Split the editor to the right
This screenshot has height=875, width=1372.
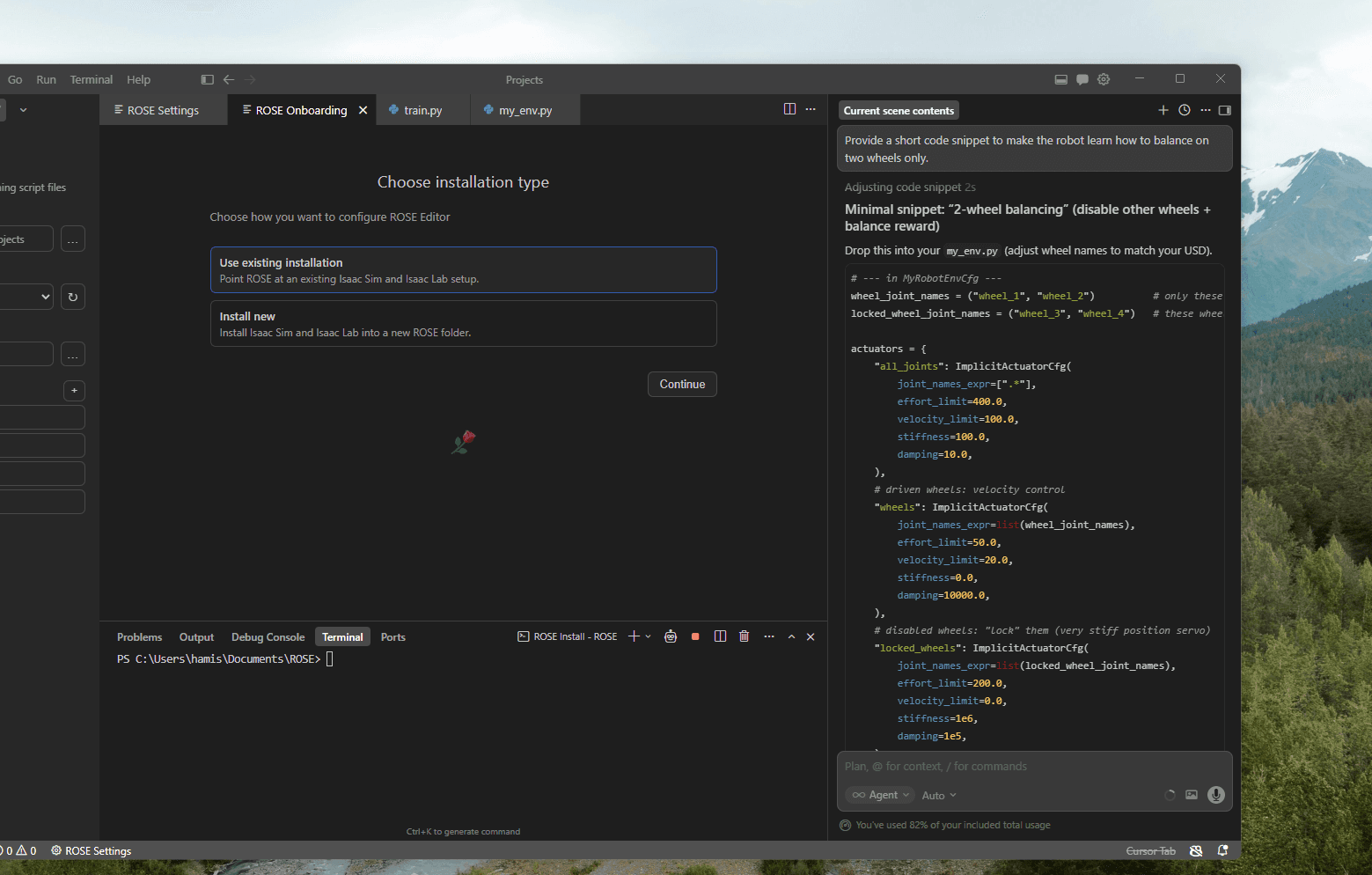pyautogui.click(x=789, y=109)
